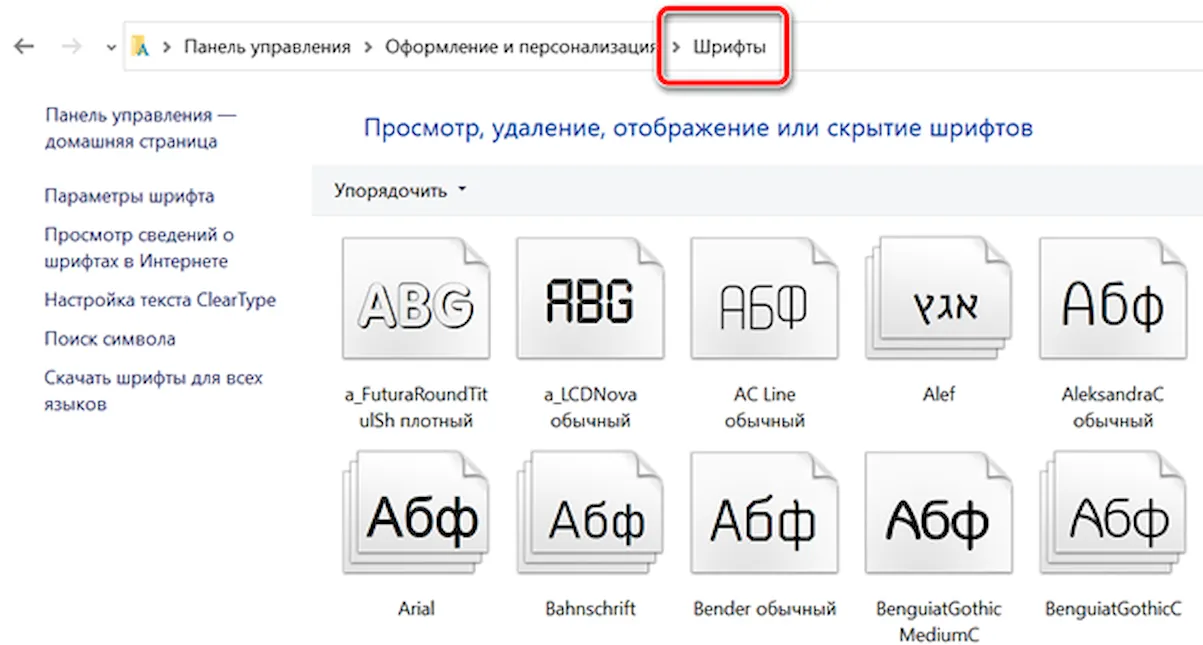
Task: Click the Forward navigation arrow
Action: [x=72, y=47]
